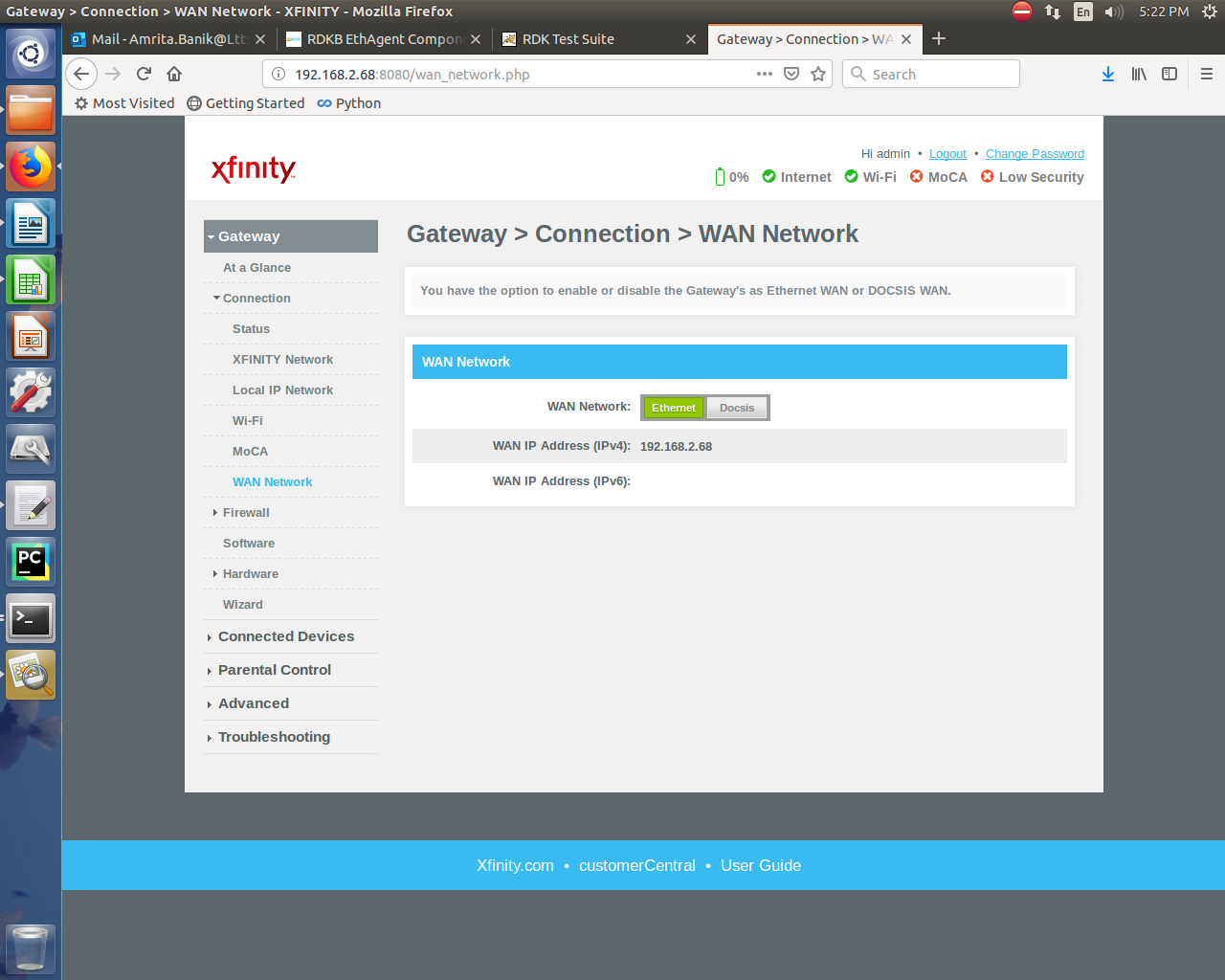Image resolution: width=1225 pixels, height=980 pixels.
Task: Open the Firefox downloads panel
Action: click(1108, 74)
